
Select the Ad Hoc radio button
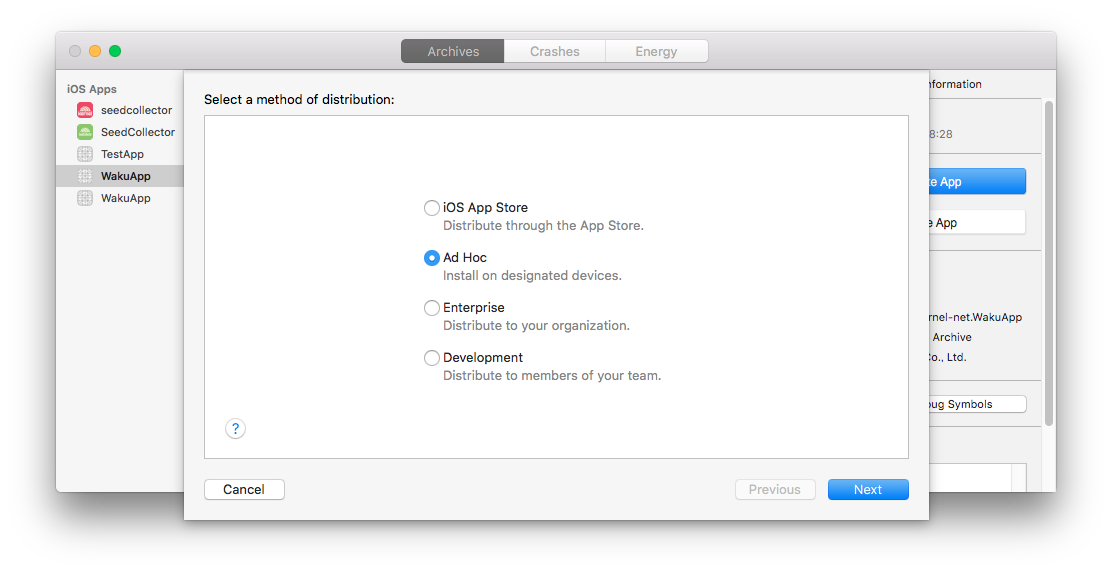(x=432, y=258)
